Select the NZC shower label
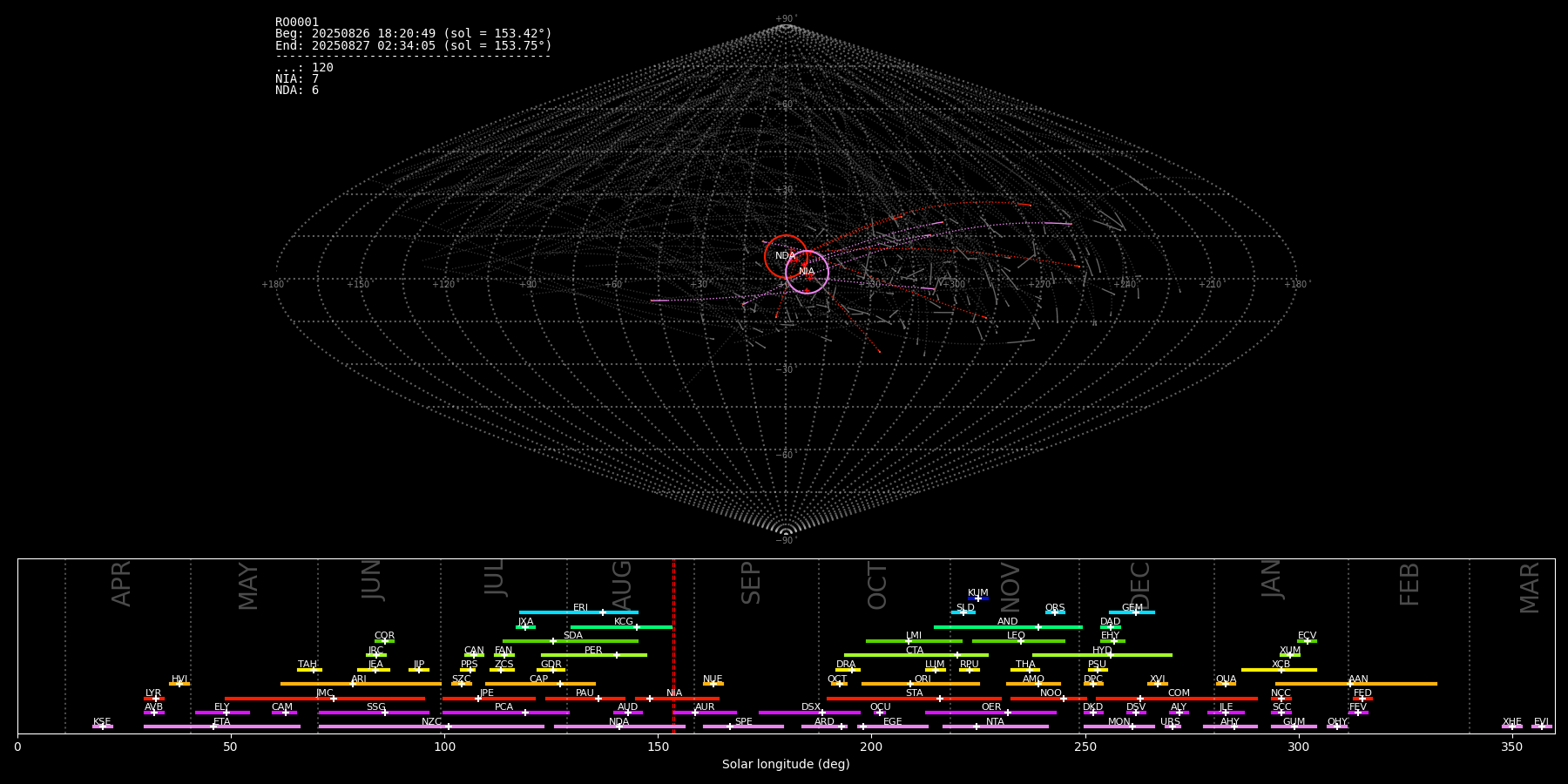This screenshot has width=1568, height=784. [x=431, y=722]
